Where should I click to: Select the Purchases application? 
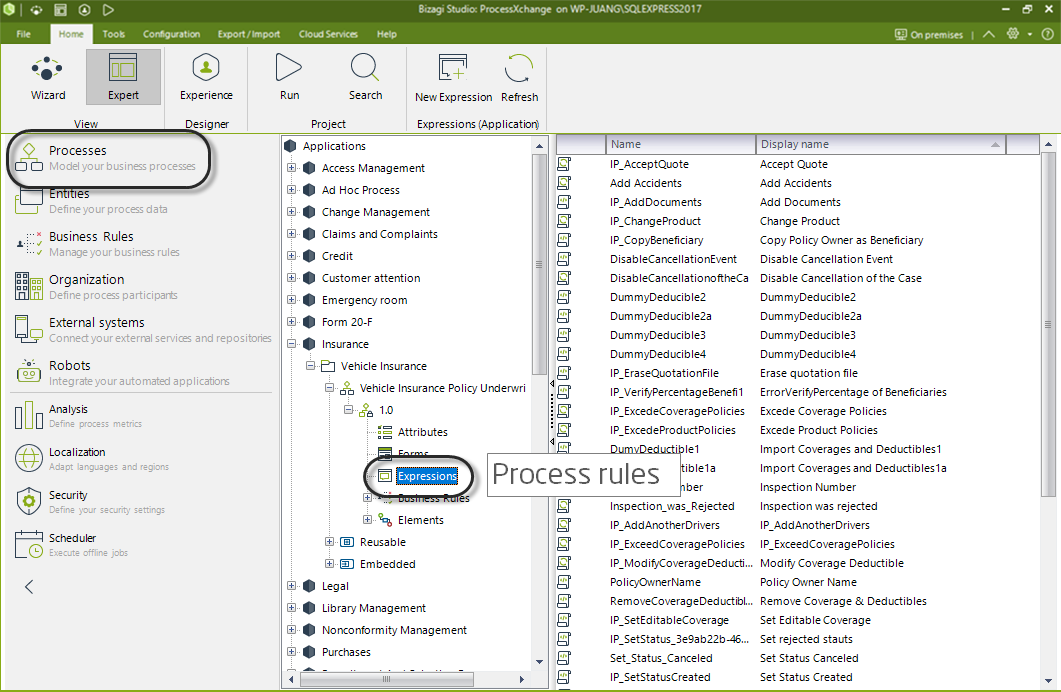point(346,652)
